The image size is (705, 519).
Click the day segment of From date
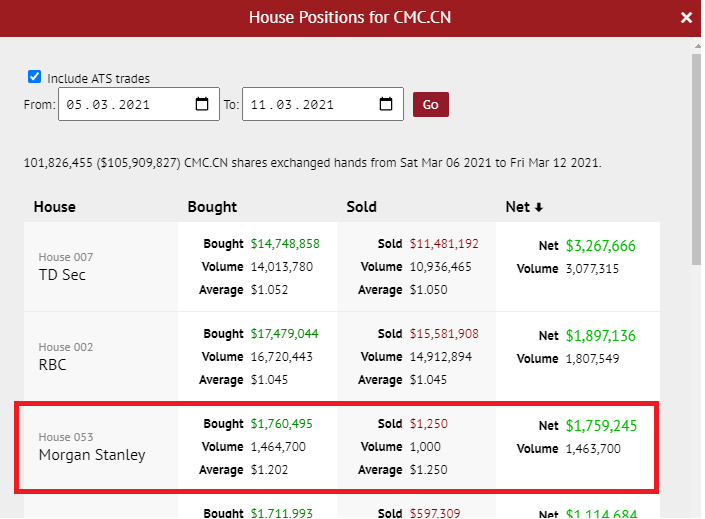[x=75, y=105]
